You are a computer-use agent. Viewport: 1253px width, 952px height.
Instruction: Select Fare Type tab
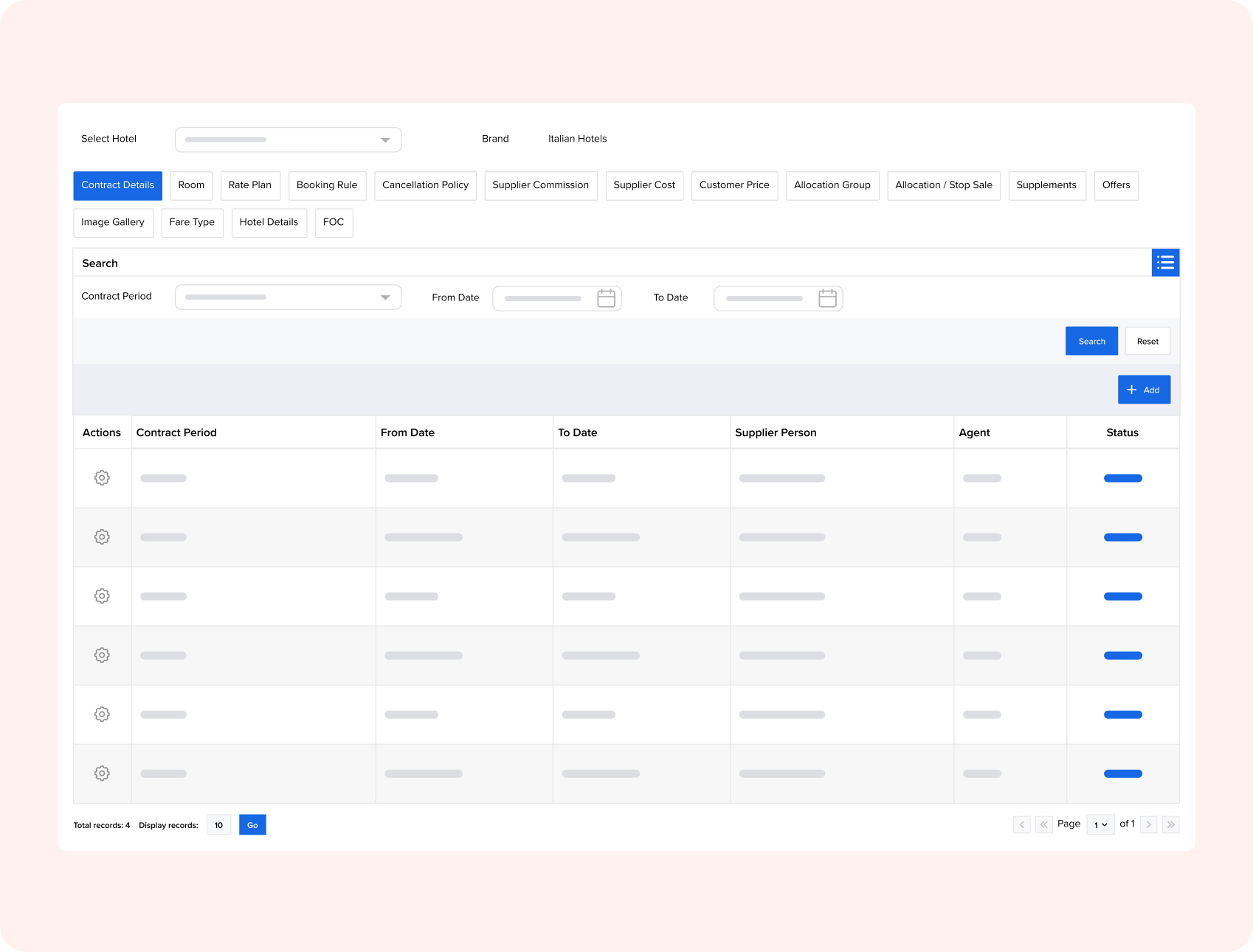[192, 222]
